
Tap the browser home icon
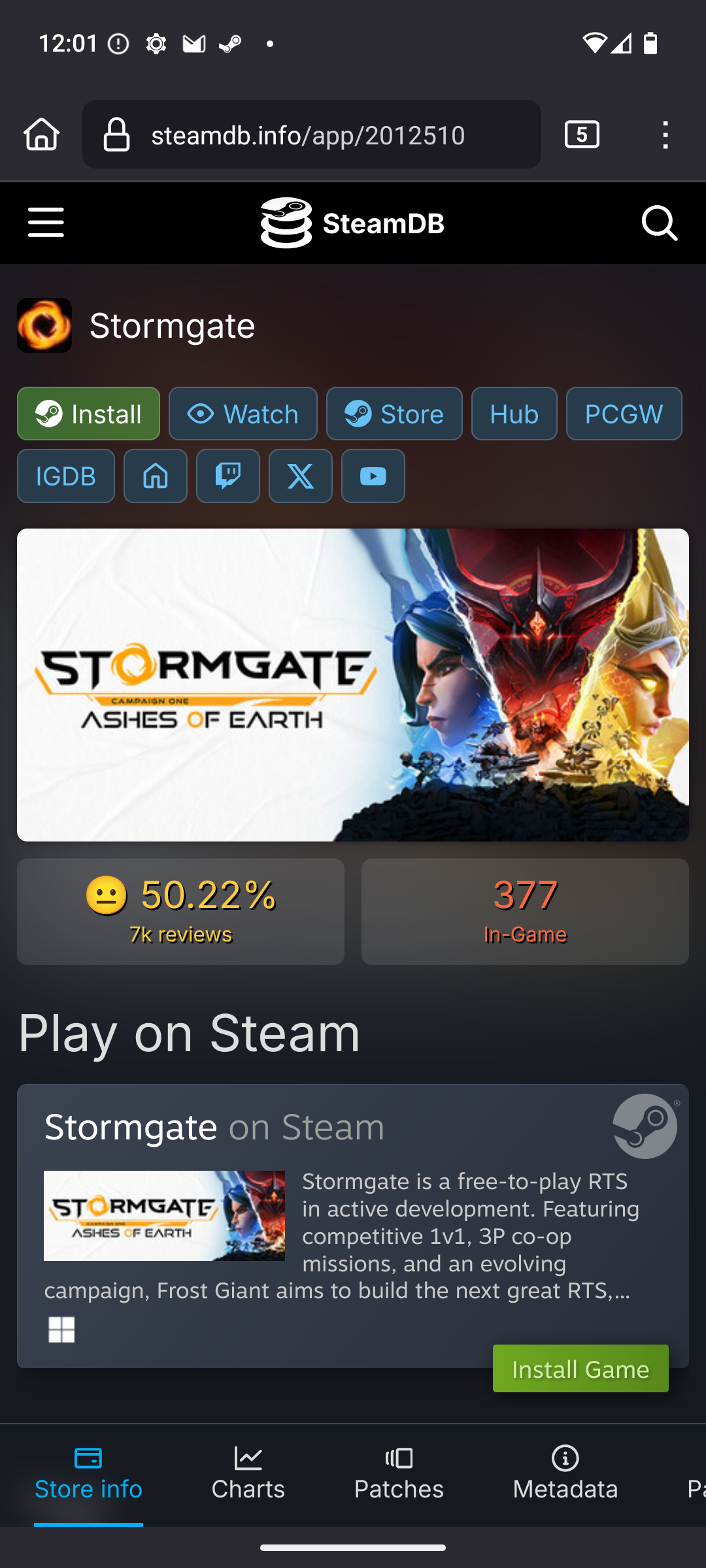[x=42, y=135]
